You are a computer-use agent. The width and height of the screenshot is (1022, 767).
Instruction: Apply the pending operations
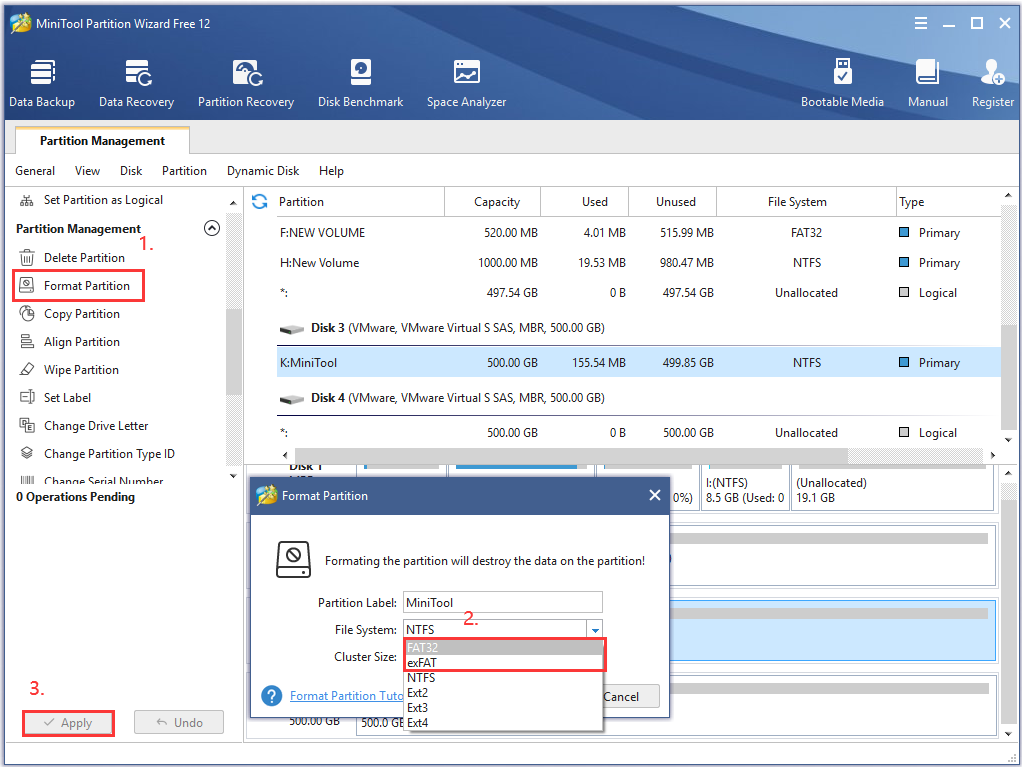coord(68,721)
